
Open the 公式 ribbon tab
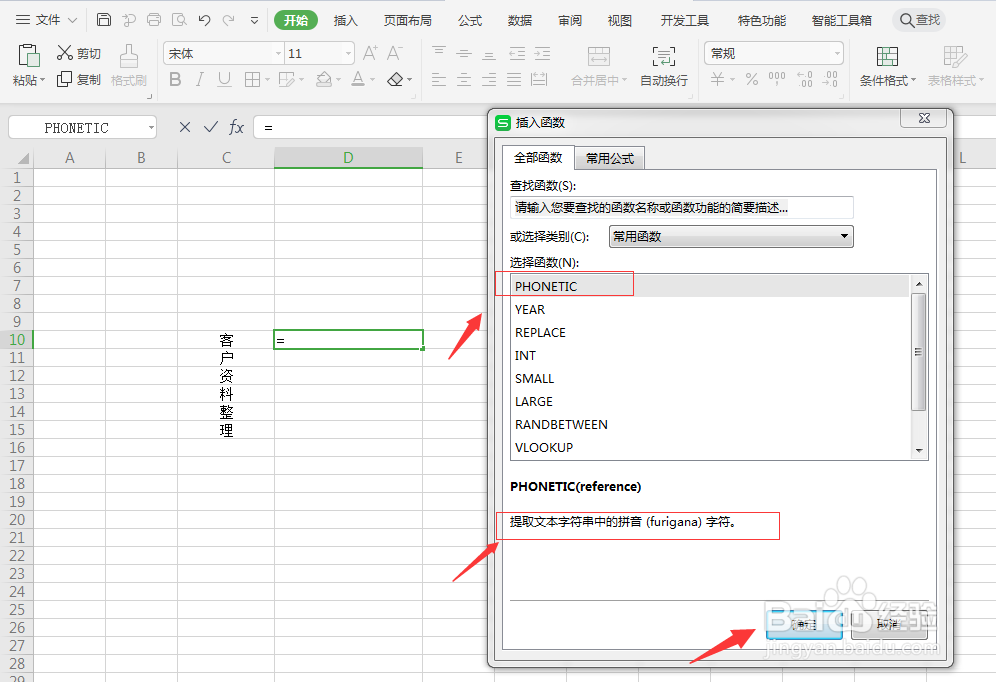[x=469, y=18]
